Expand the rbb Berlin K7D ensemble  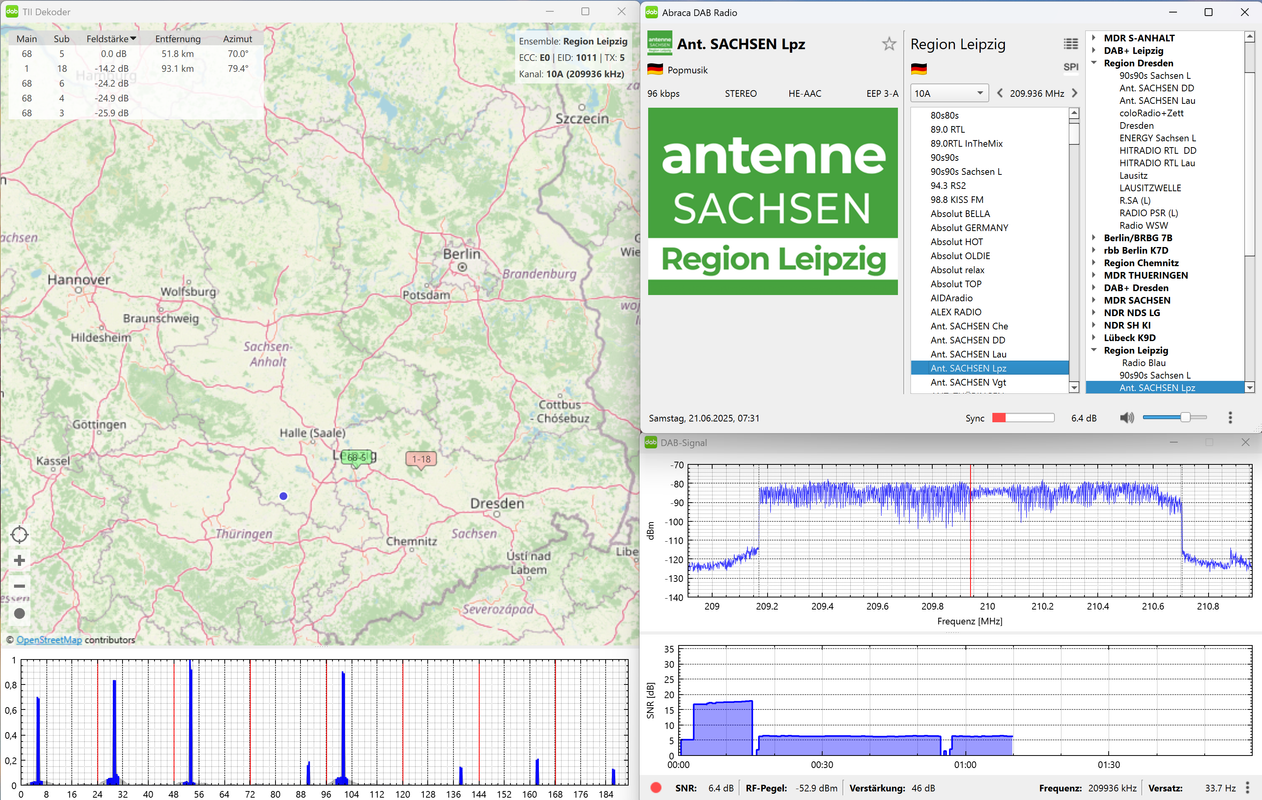pos(1094,250)
